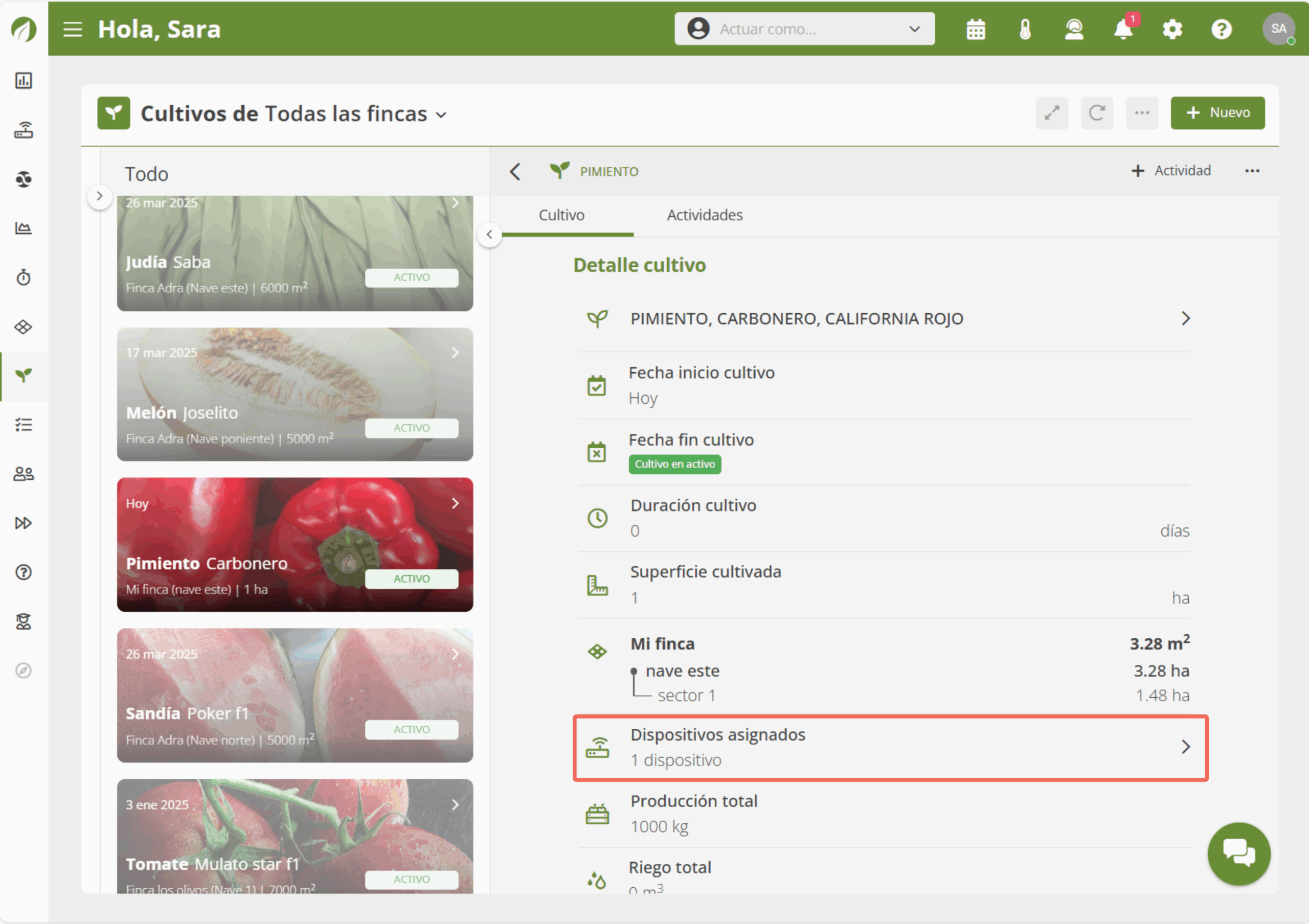Image resolution: width=1309 pixels, height=924 pixels.
Task: Click the thermometer icon in header
Action: click(x=1025, y=29)
